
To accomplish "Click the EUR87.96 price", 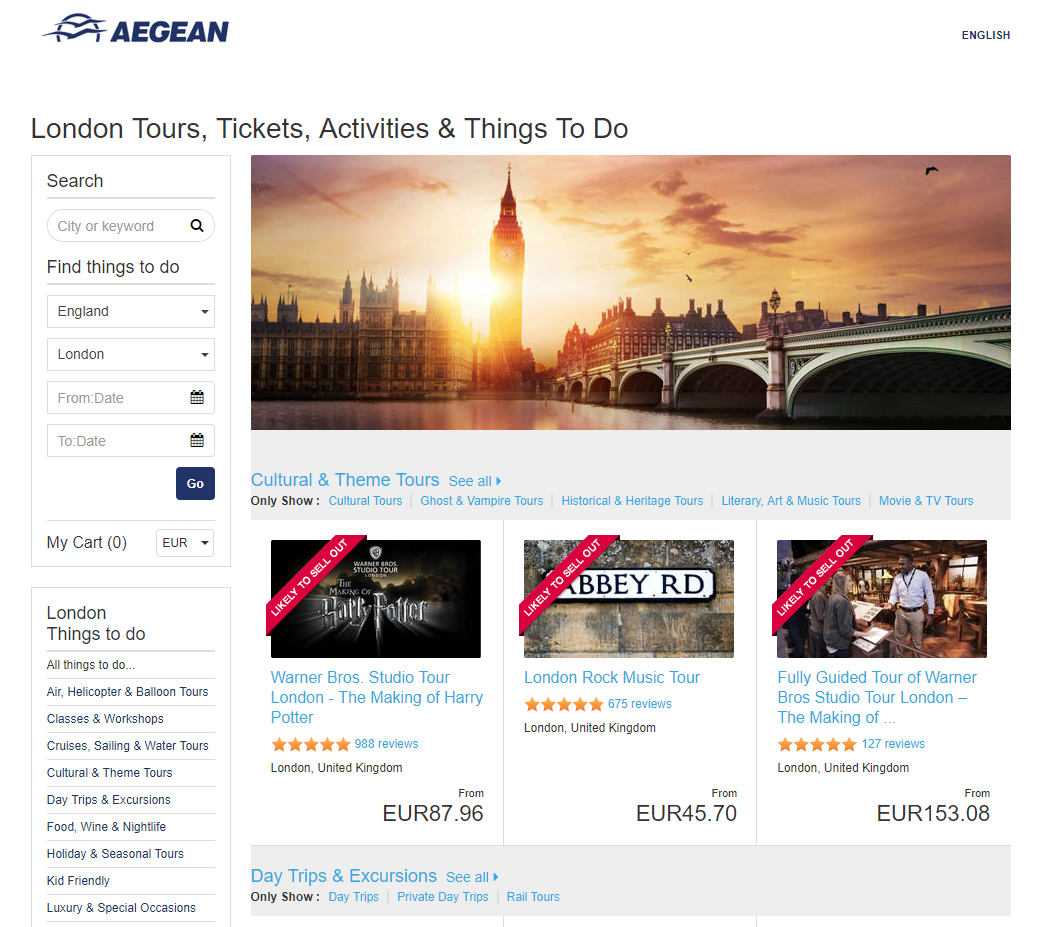I will (x=433, y=813).
